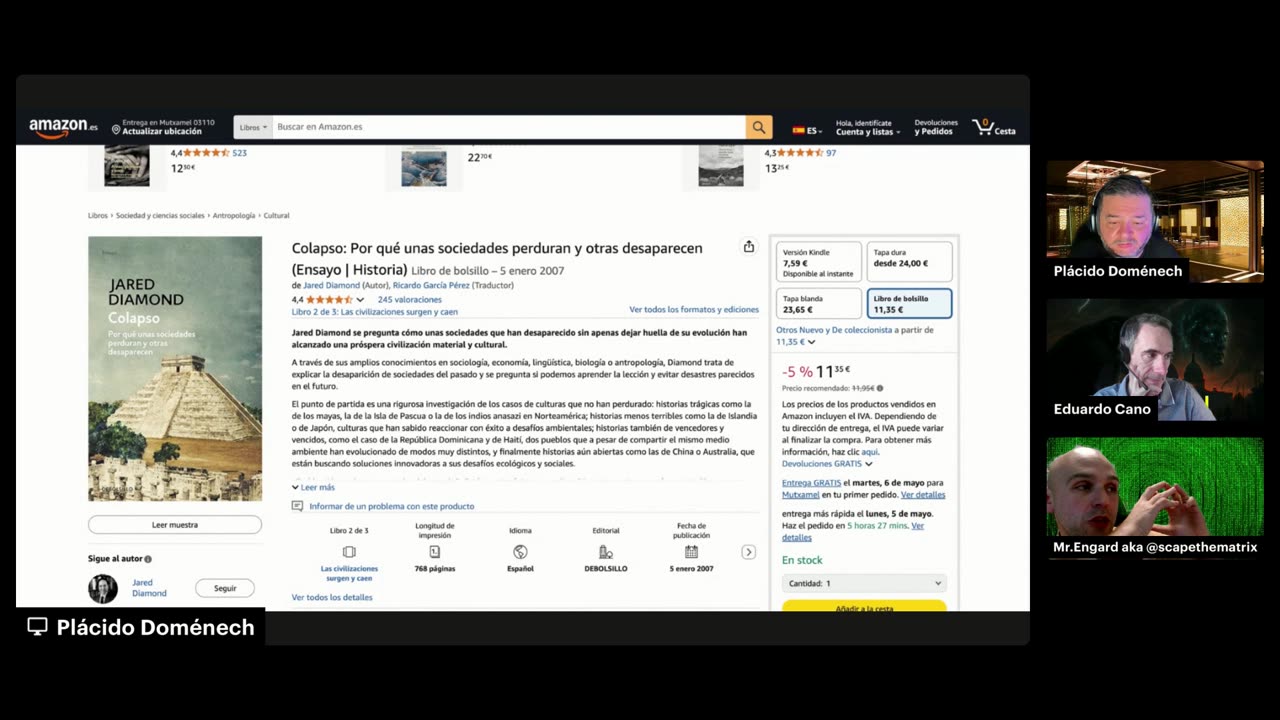Click the report problem speech icon

coord(297,506)
